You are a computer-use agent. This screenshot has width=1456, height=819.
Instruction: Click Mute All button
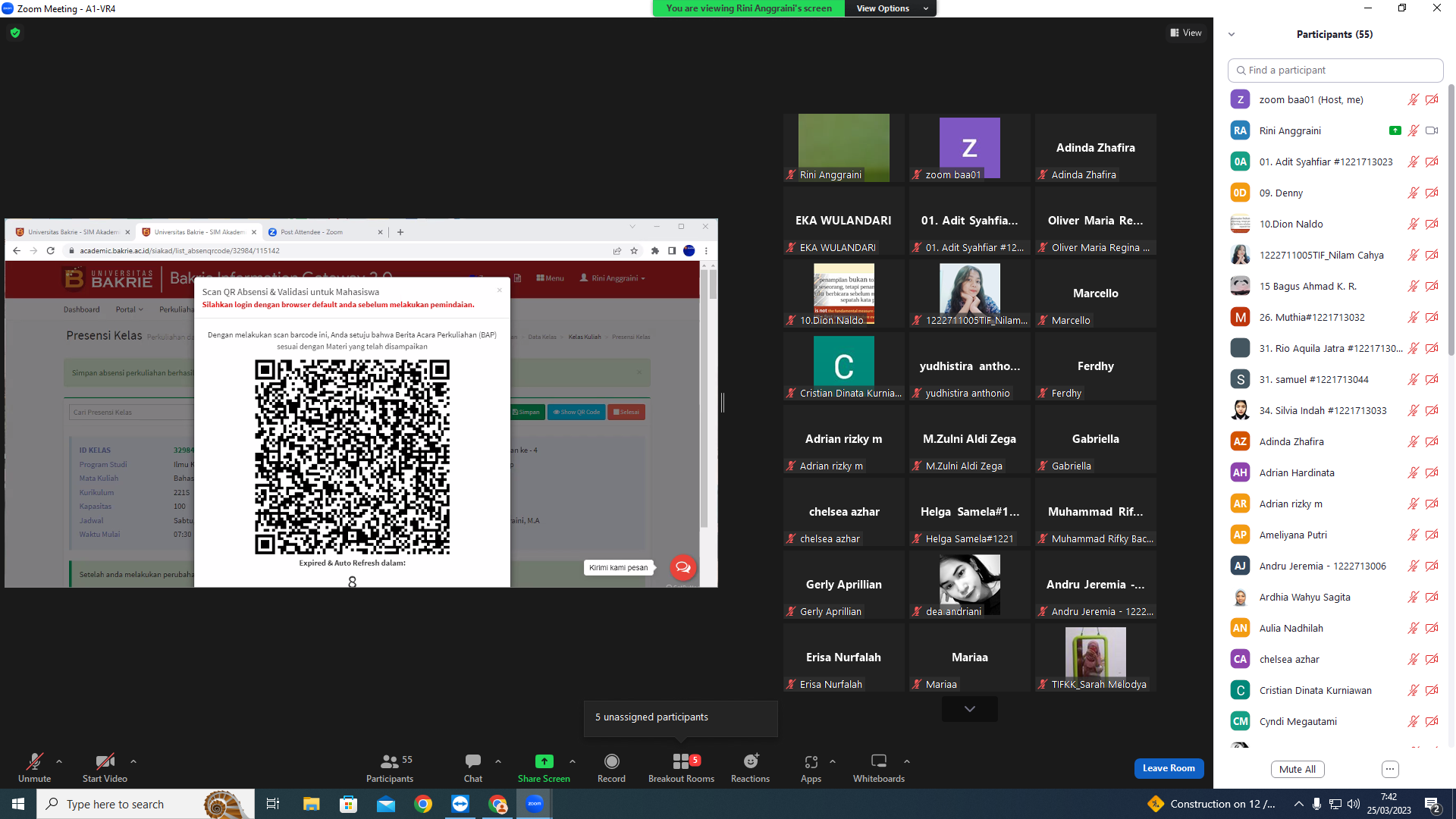pyautogui.click(x=1298, y=769)
